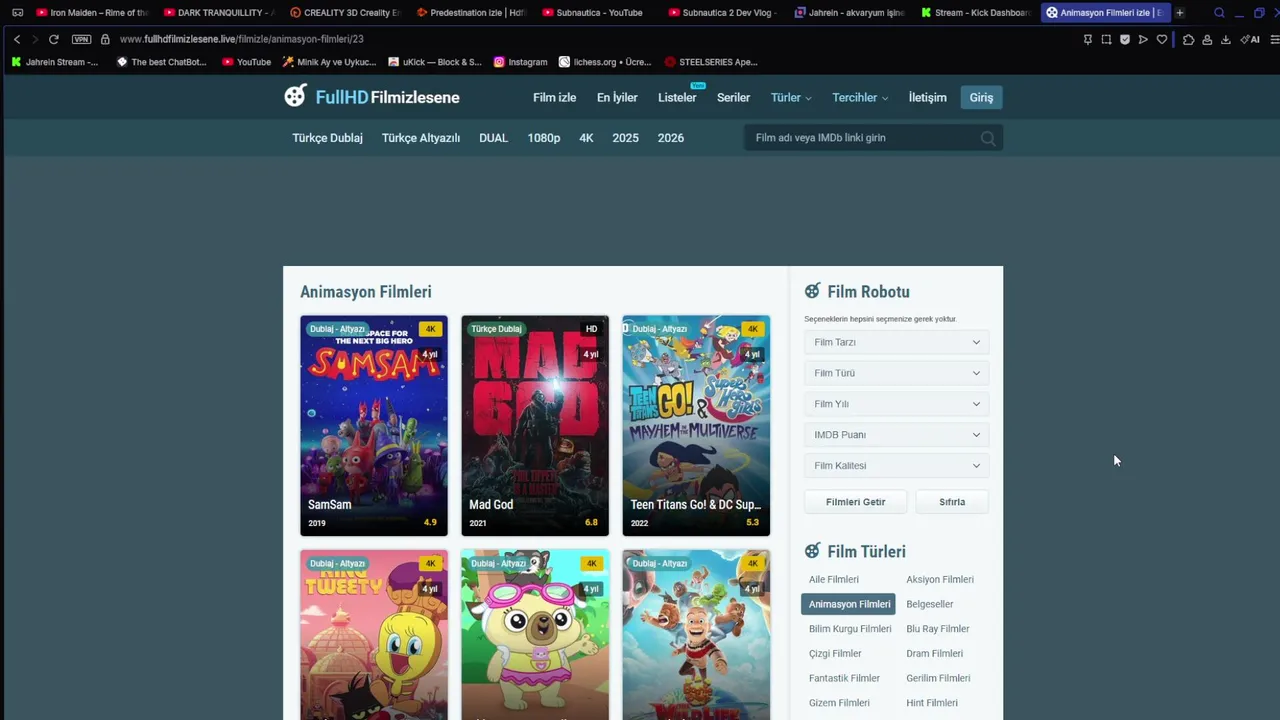Switch to the Subnautica 2 Dev Vlog tab
Viewport: 1280px width, 720px height.
tap(723, 13)
